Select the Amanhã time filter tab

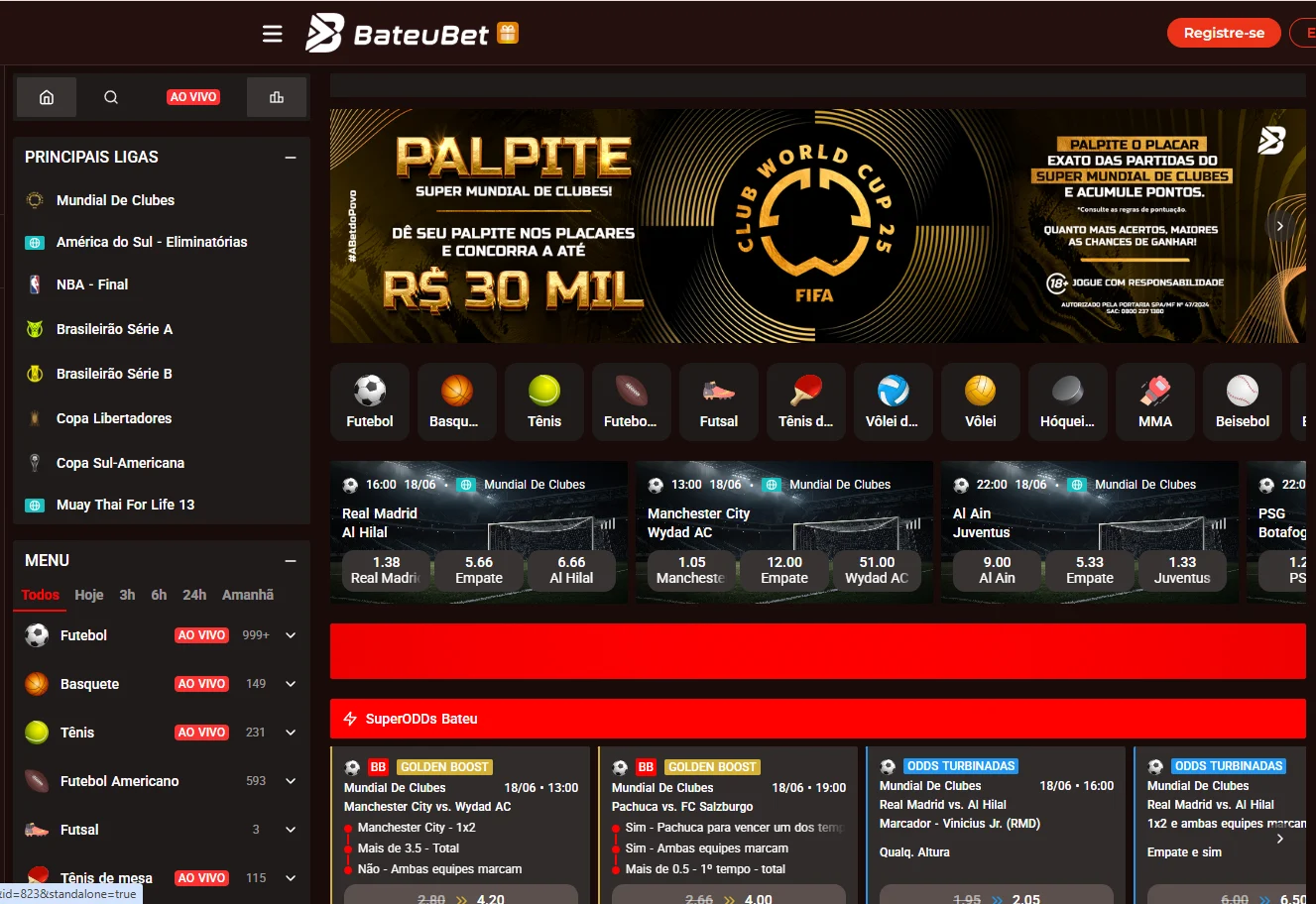(248, 595)
